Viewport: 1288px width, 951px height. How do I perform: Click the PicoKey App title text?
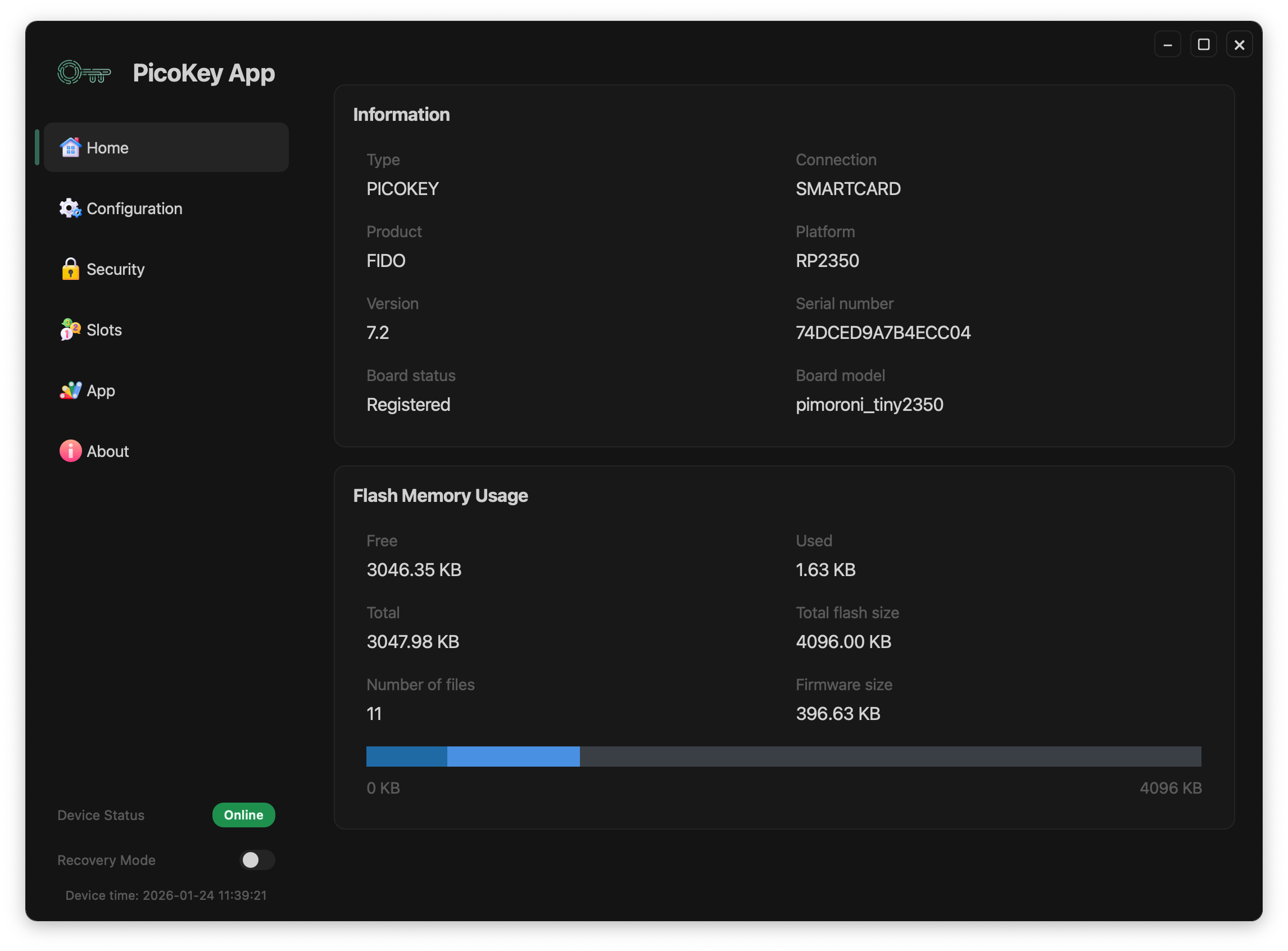point(204,73)
